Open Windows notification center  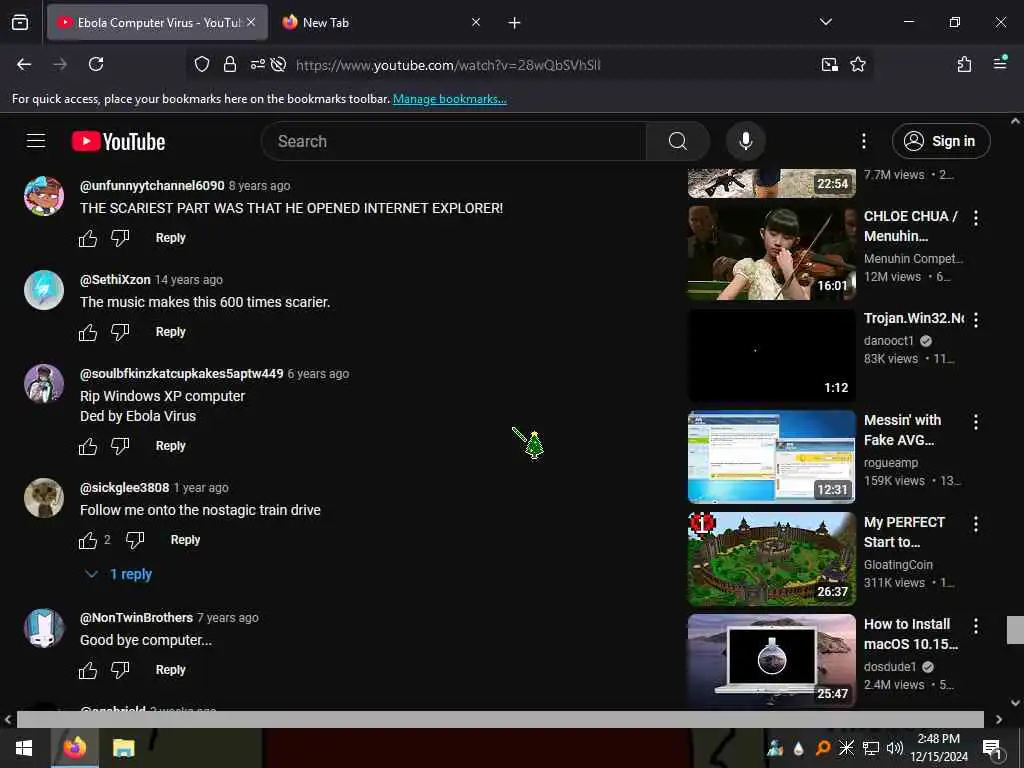[x=992, y=750]
